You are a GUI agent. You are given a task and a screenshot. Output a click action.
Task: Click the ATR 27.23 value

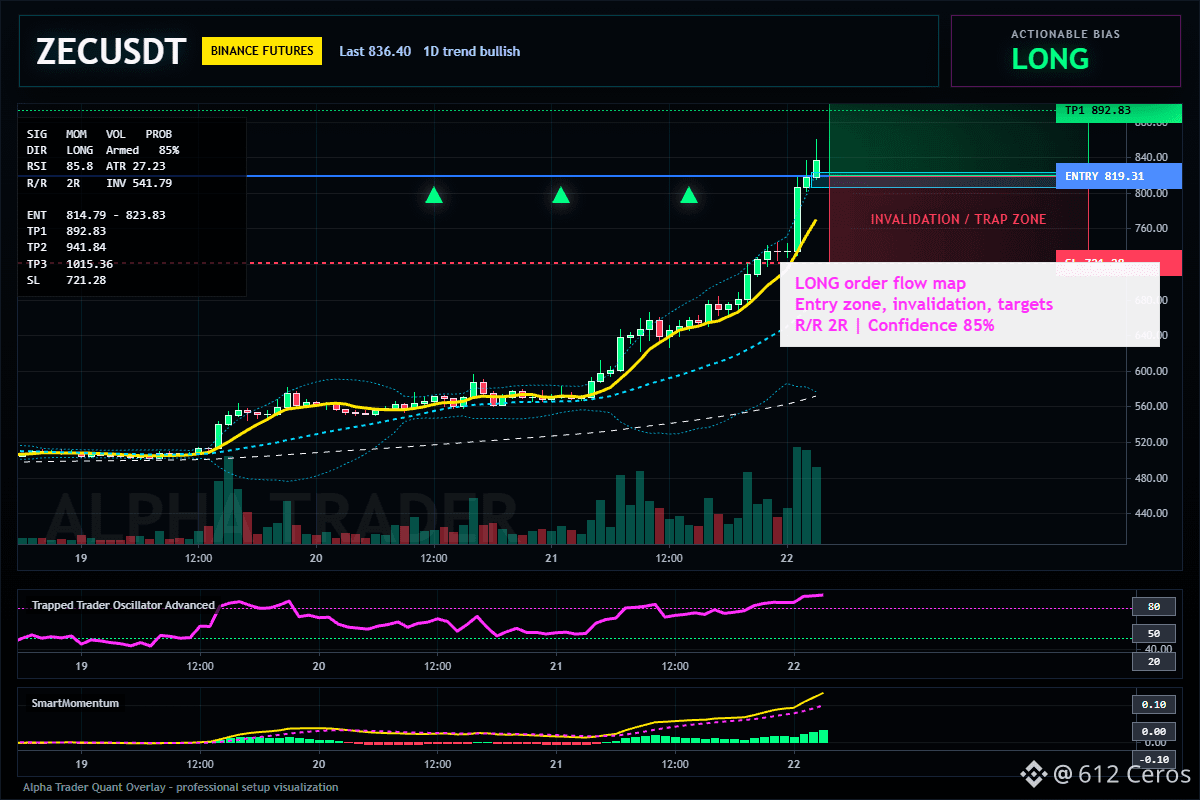click(136, 166)
